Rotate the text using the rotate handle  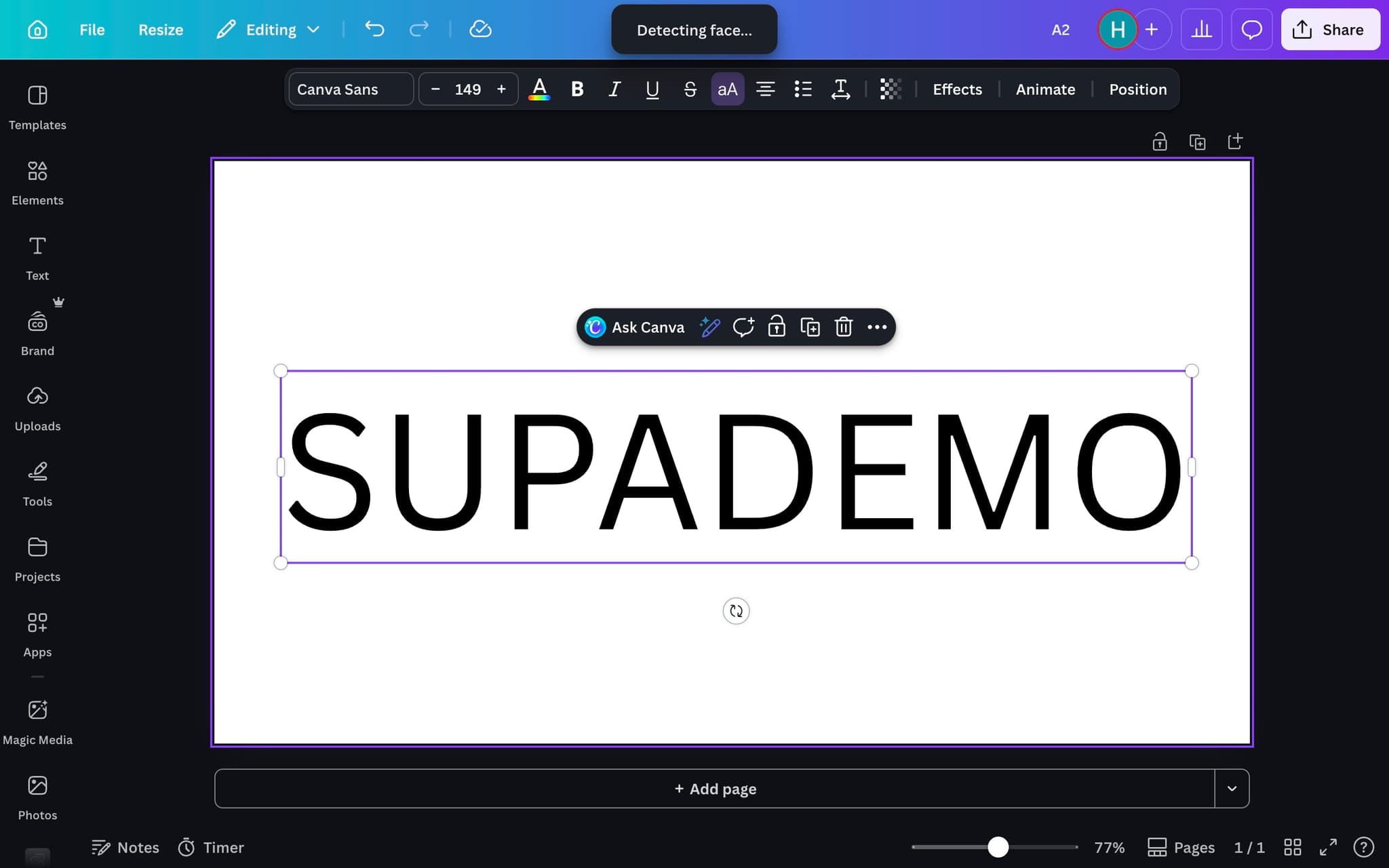[736, 611]
